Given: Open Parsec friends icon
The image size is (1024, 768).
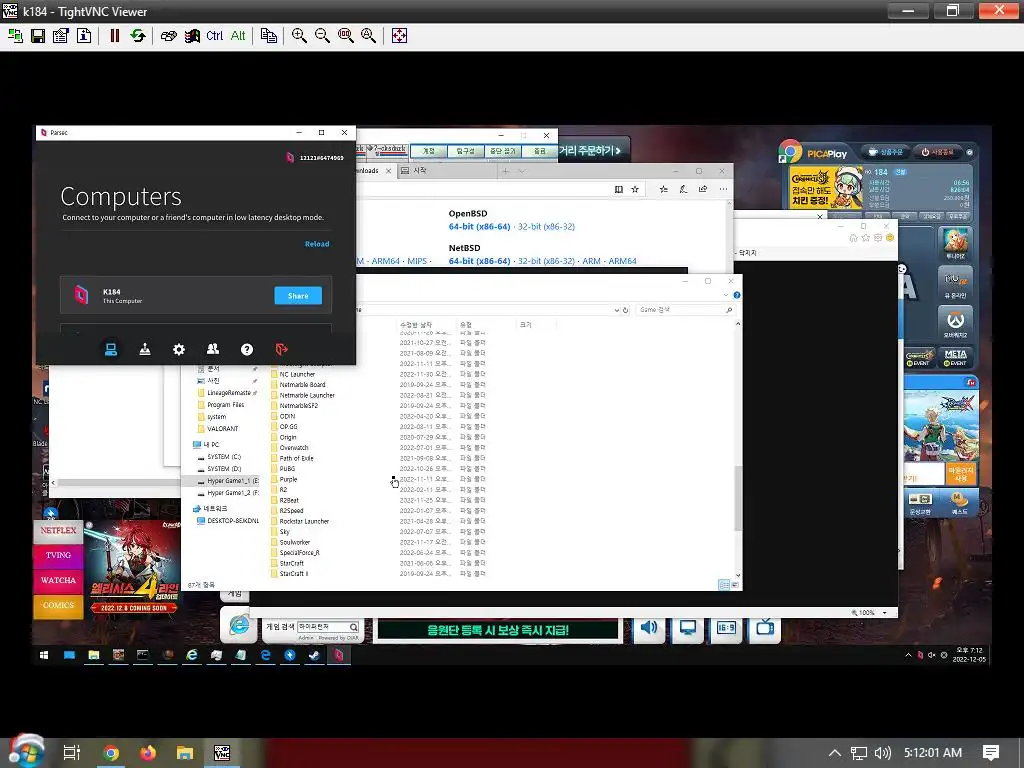Looking at the screenshot, I should click(213, 349).
